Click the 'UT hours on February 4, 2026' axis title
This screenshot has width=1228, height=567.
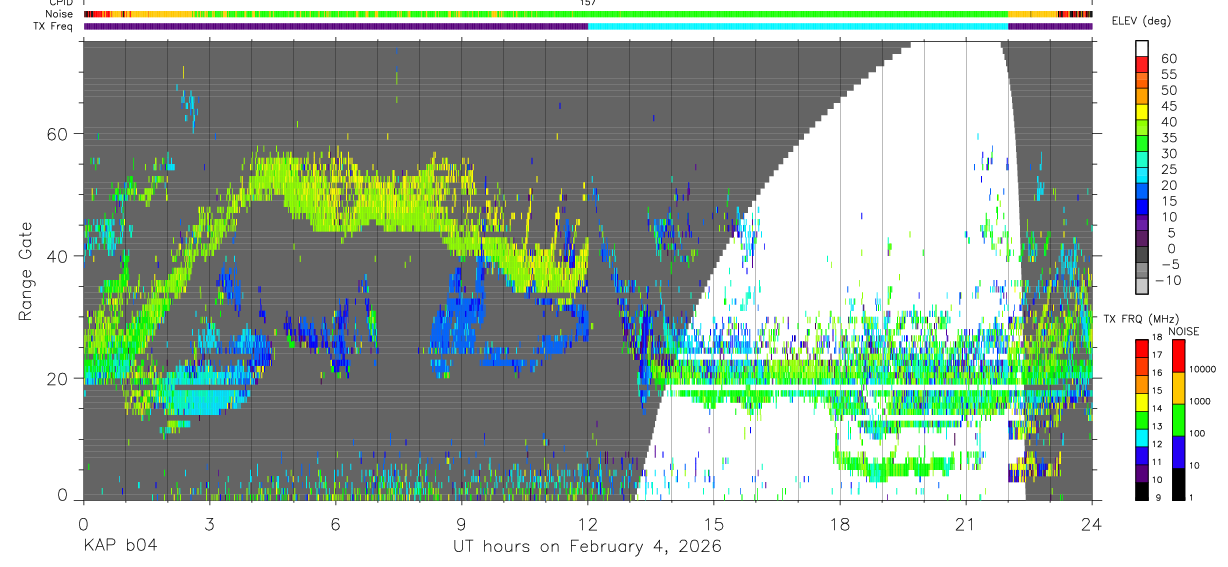(587, 547)
